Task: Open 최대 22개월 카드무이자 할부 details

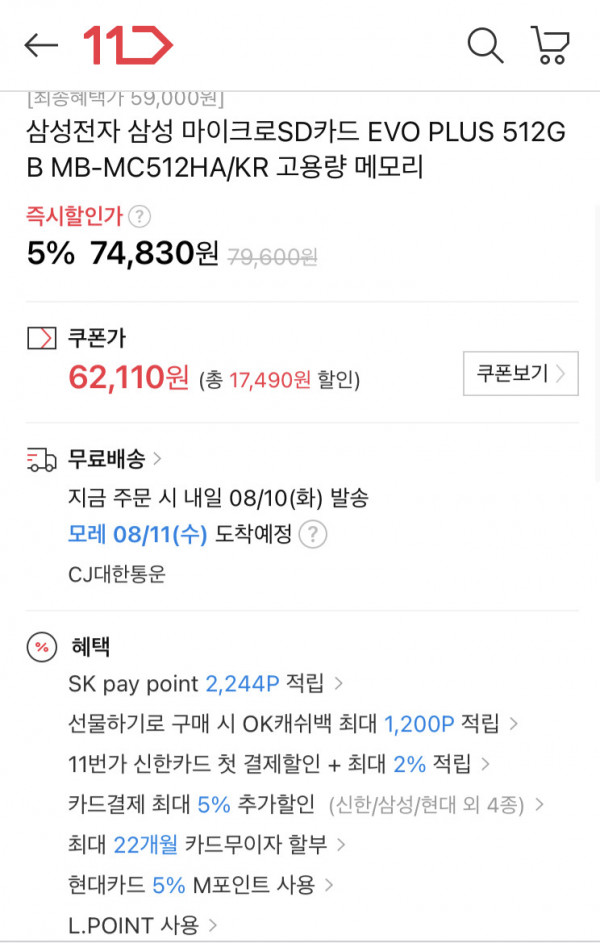Action: (207, 844)
